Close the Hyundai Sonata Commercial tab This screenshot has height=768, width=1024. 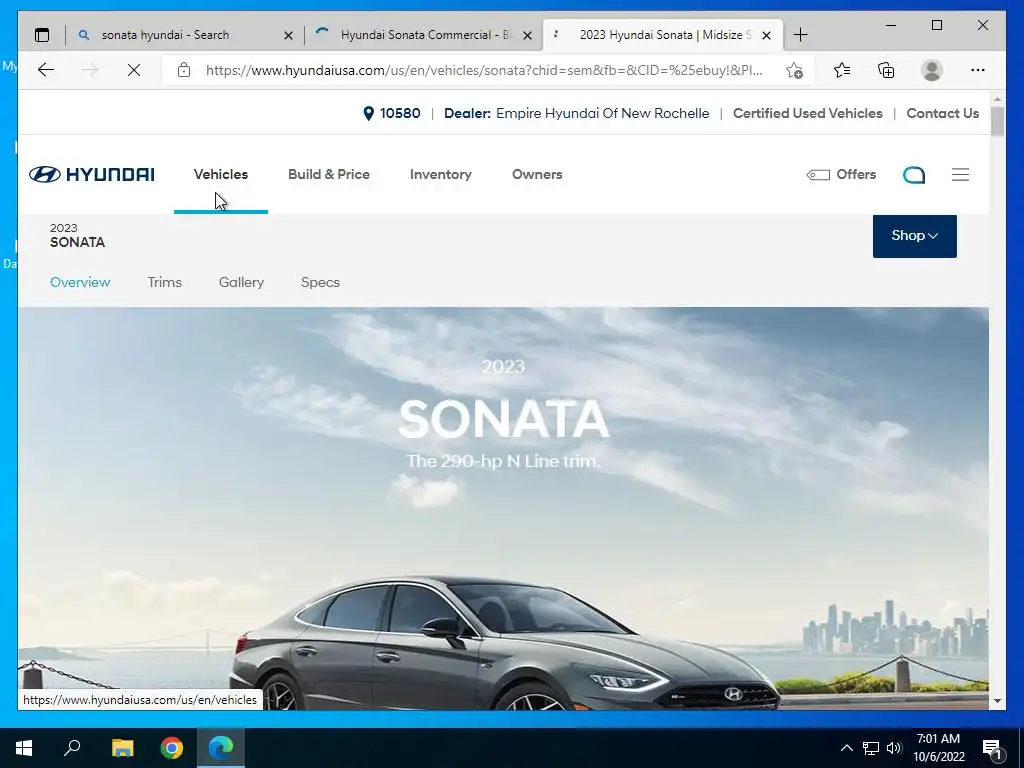(528, 36)
